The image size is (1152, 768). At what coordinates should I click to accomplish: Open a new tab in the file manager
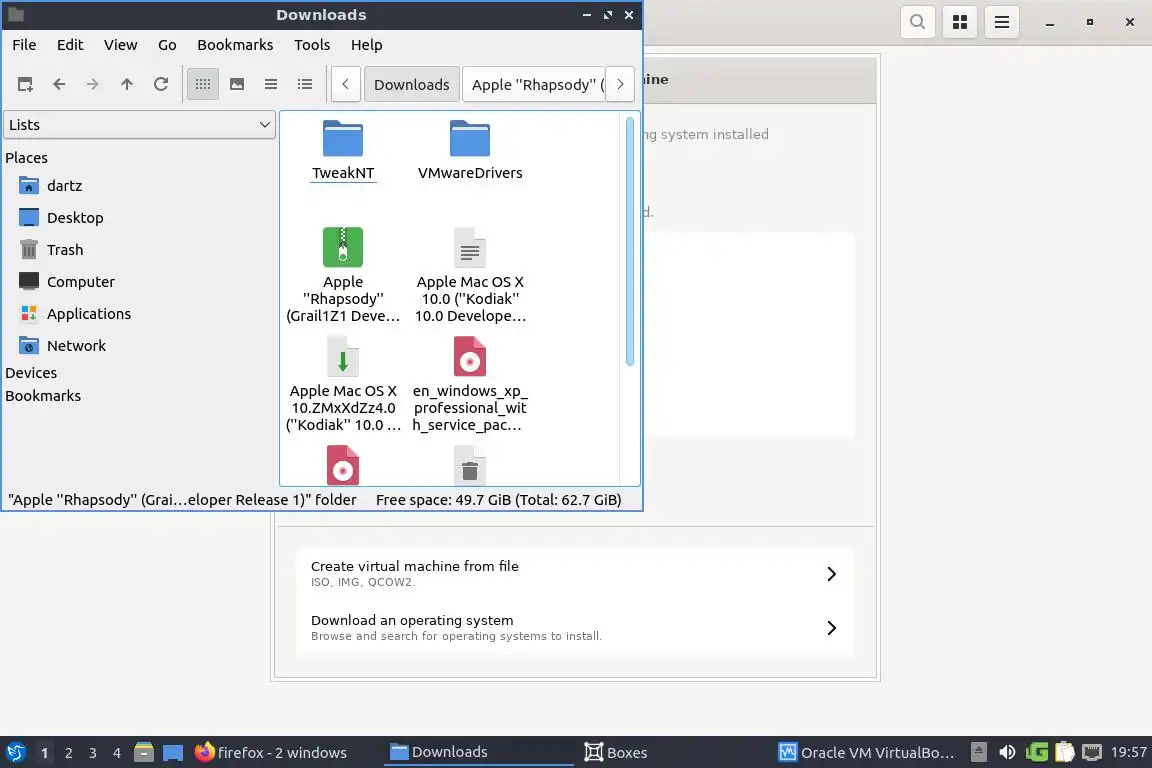[25, 85]
